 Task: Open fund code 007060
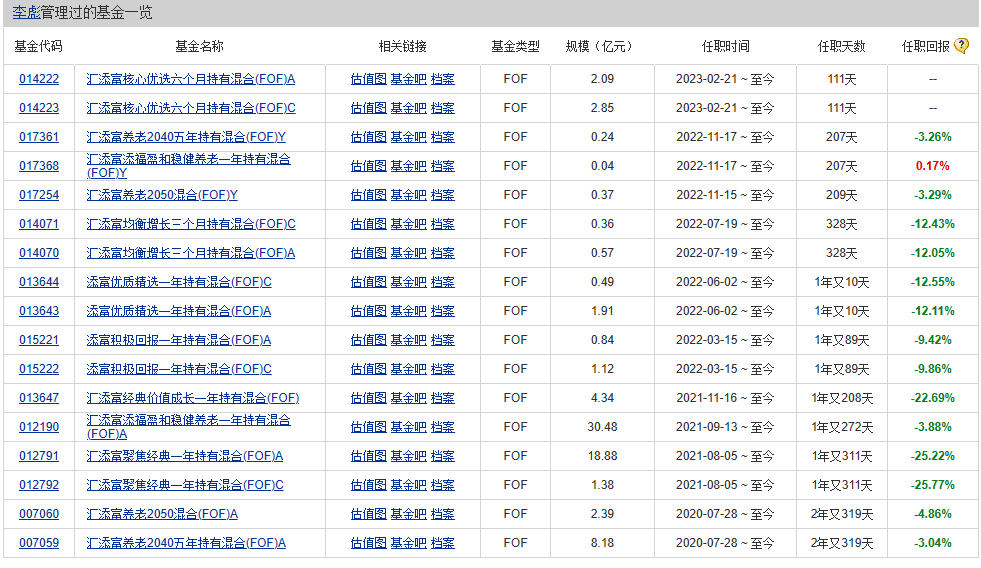point(39,514)
